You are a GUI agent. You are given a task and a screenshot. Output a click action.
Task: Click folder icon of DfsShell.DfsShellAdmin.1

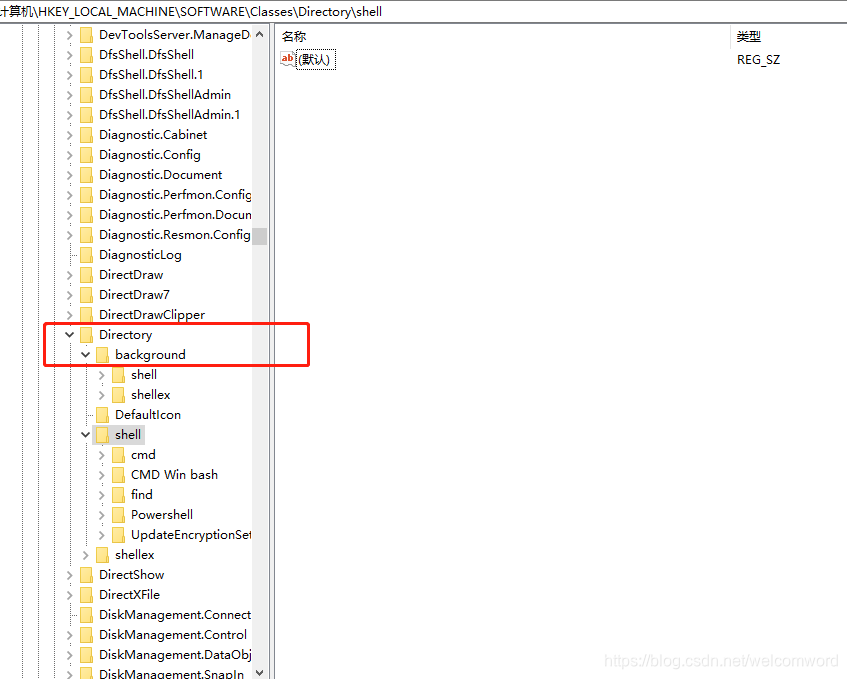coord(86,115)
